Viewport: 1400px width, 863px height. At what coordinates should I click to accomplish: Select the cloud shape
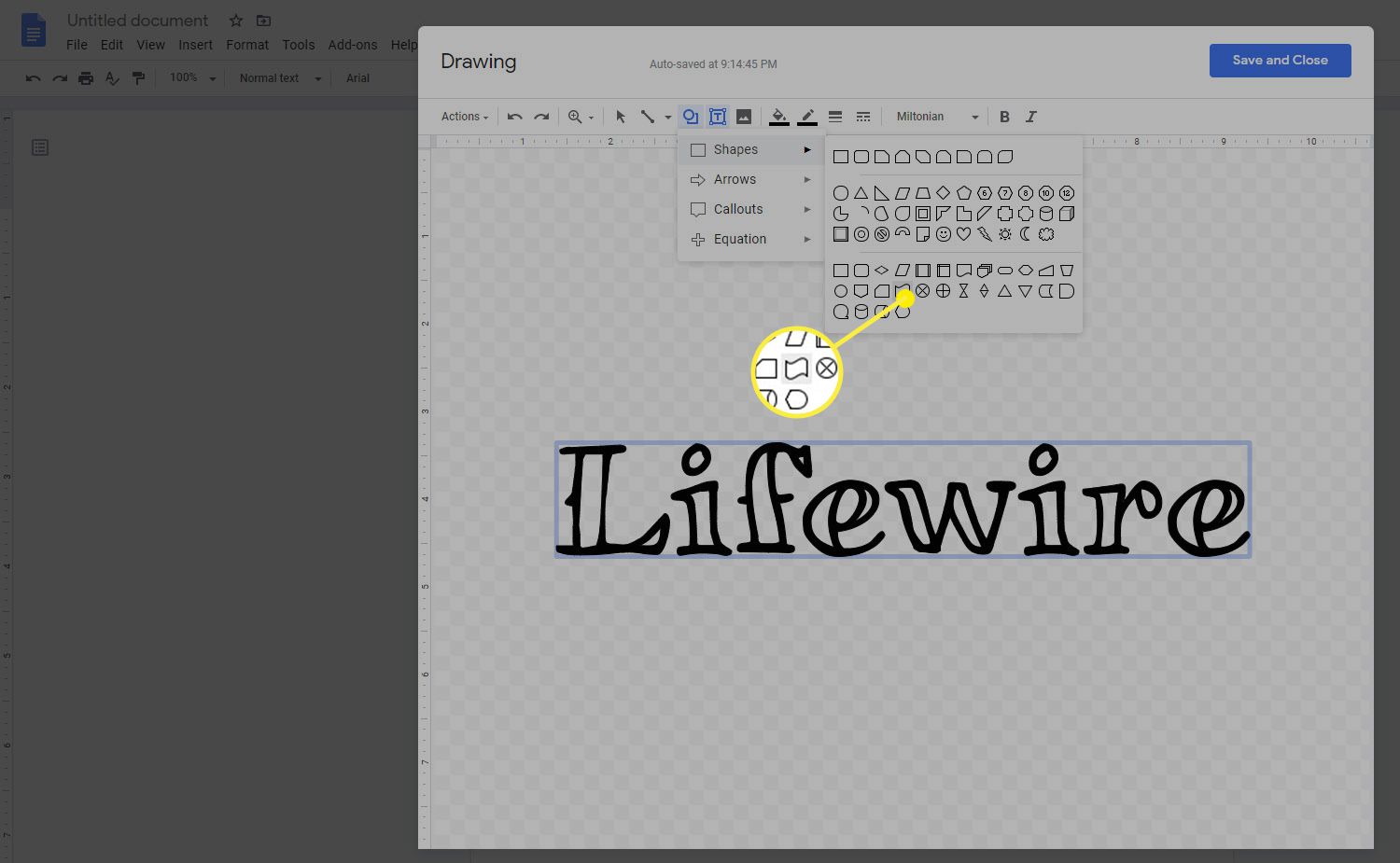(x=1046, y=234)
